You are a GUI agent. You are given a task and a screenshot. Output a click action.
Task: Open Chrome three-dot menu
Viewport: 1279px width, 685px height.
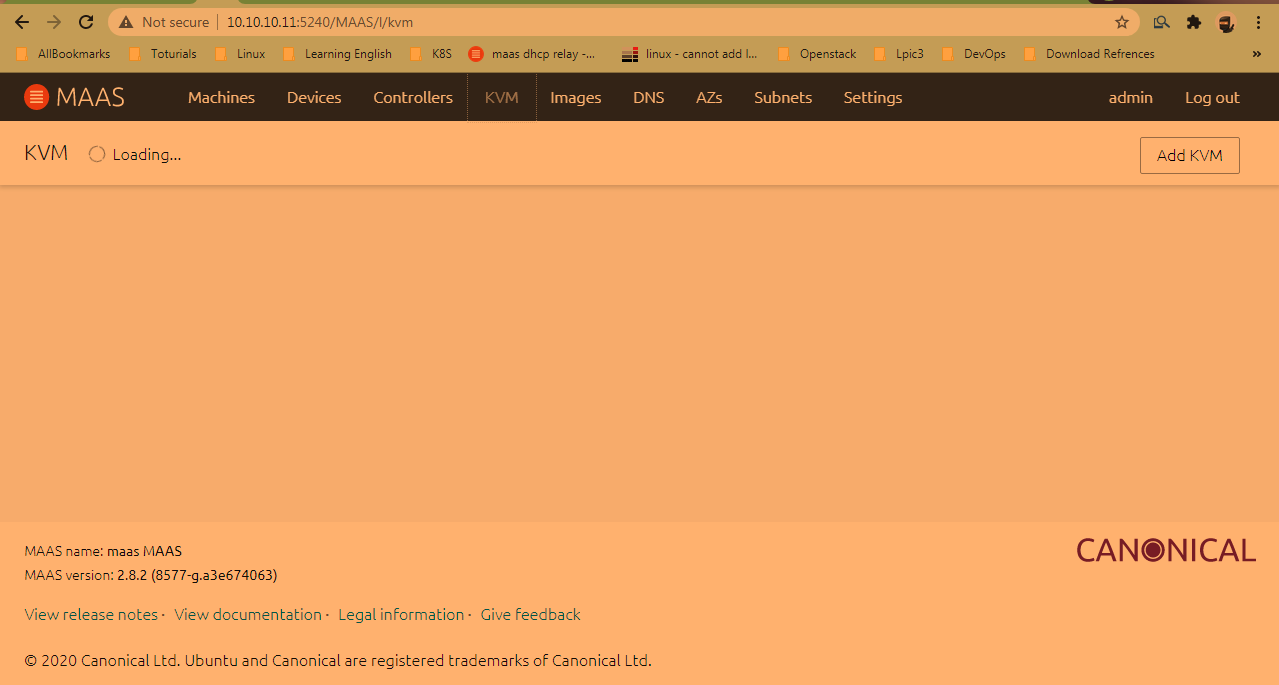(1258, 22)
